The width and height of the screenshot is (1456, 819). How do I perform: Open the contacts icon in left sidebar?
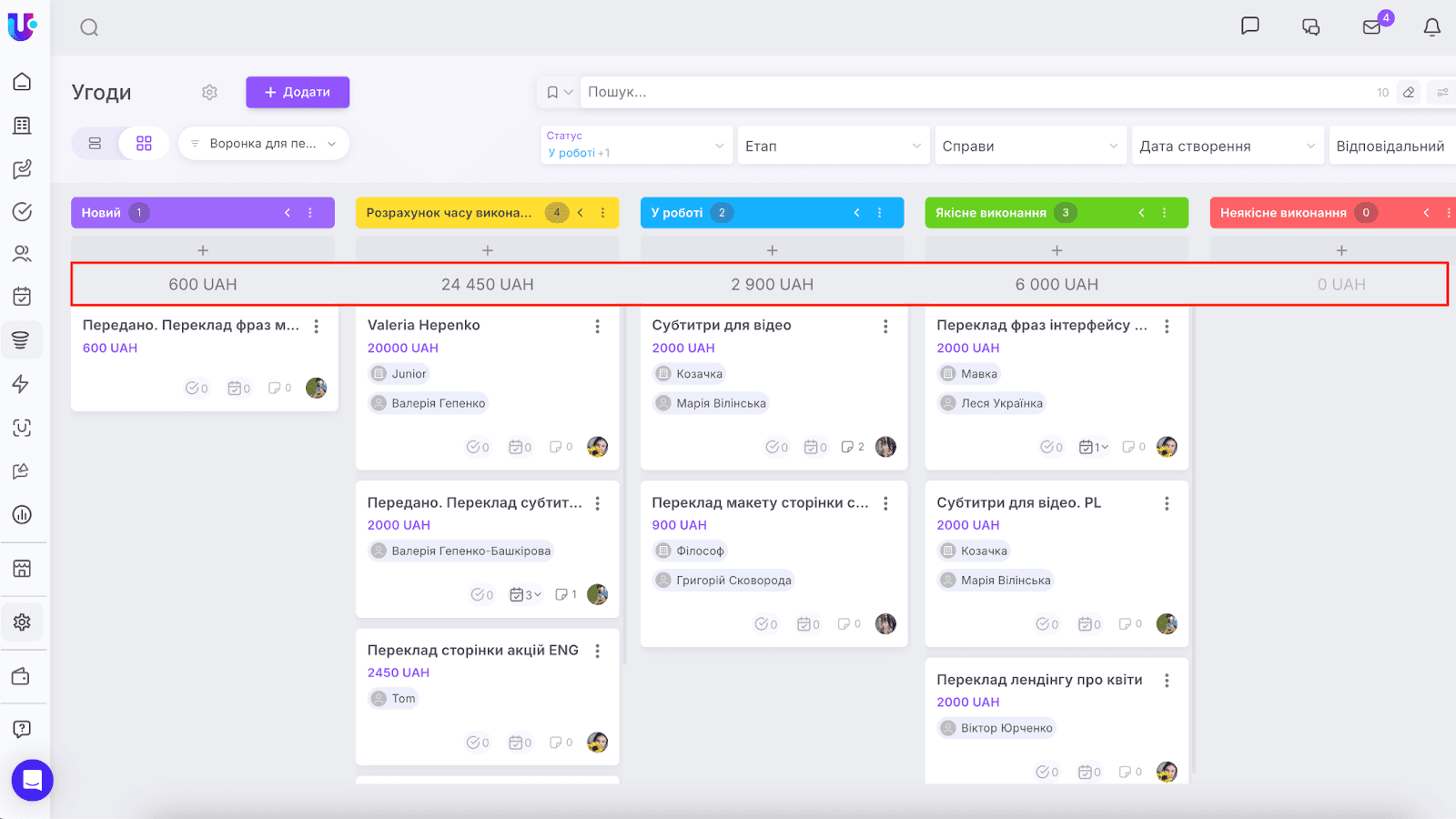tap(22, 254)
